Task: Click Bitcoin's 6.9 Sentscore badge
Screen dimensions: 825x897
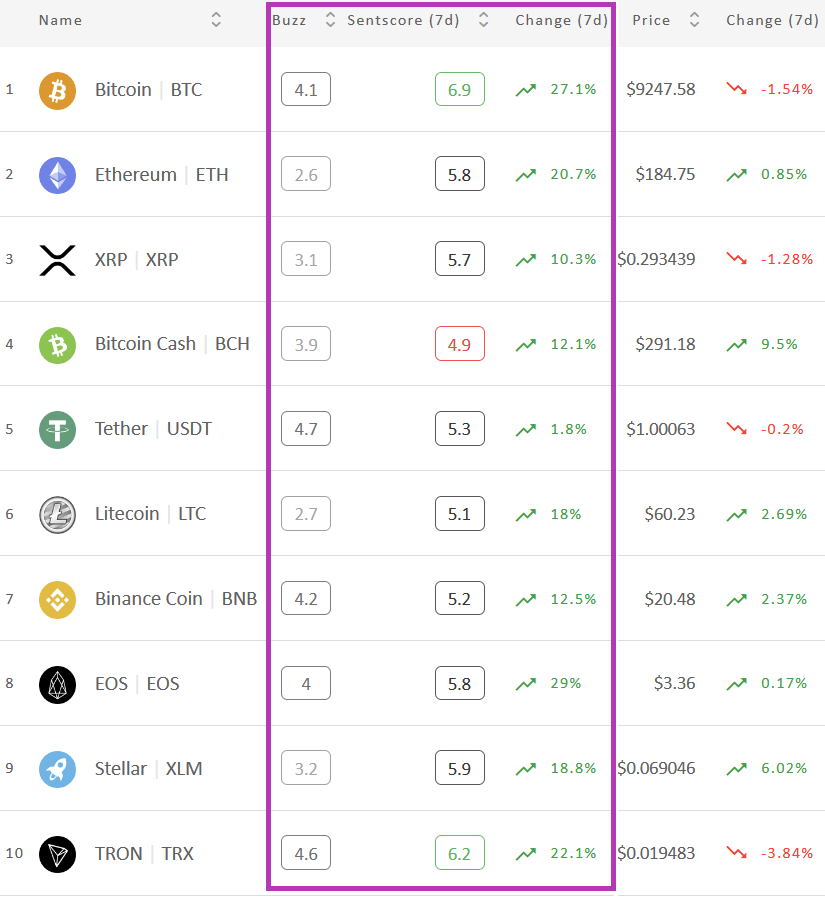Action: [x=459, y=89]
